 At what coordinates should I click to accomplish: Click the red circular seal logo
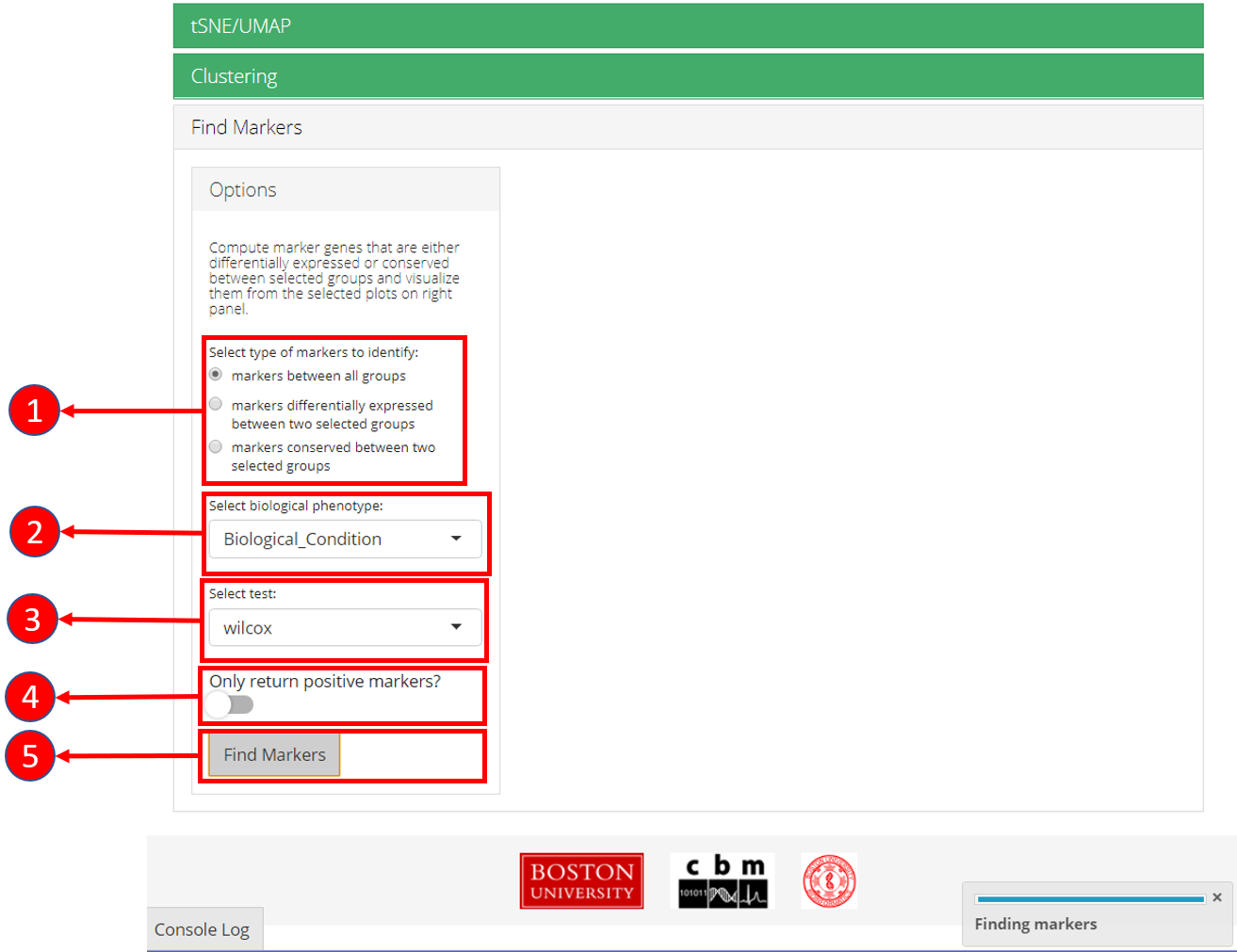click(829, 881)
